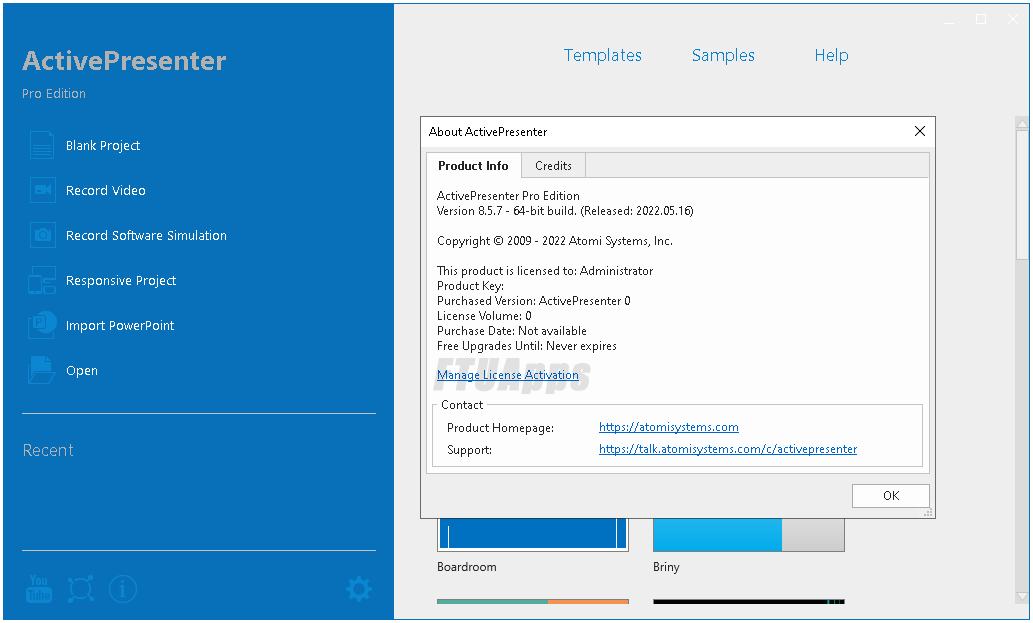Viewport: 1033px width, 623px height.
Task: Choose Import PowerPoint
Action: point(120,325)
